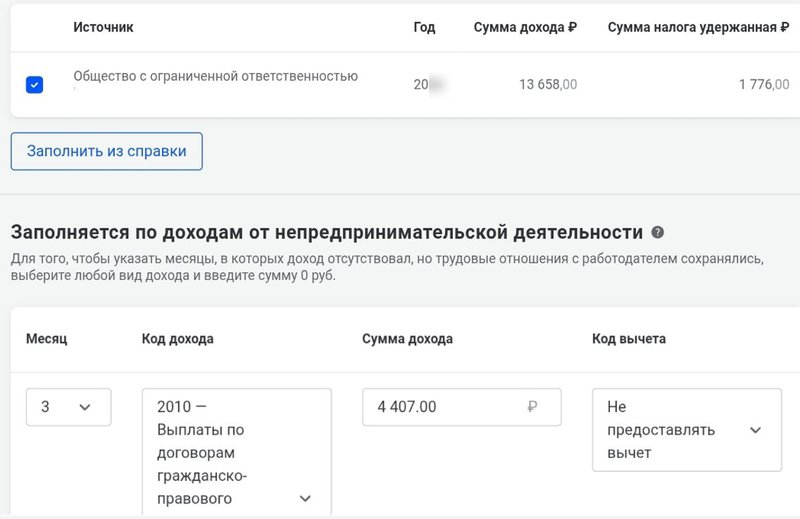Uncheck the Общество с ограниченной ответственностью source checkbox

[34, 84]
